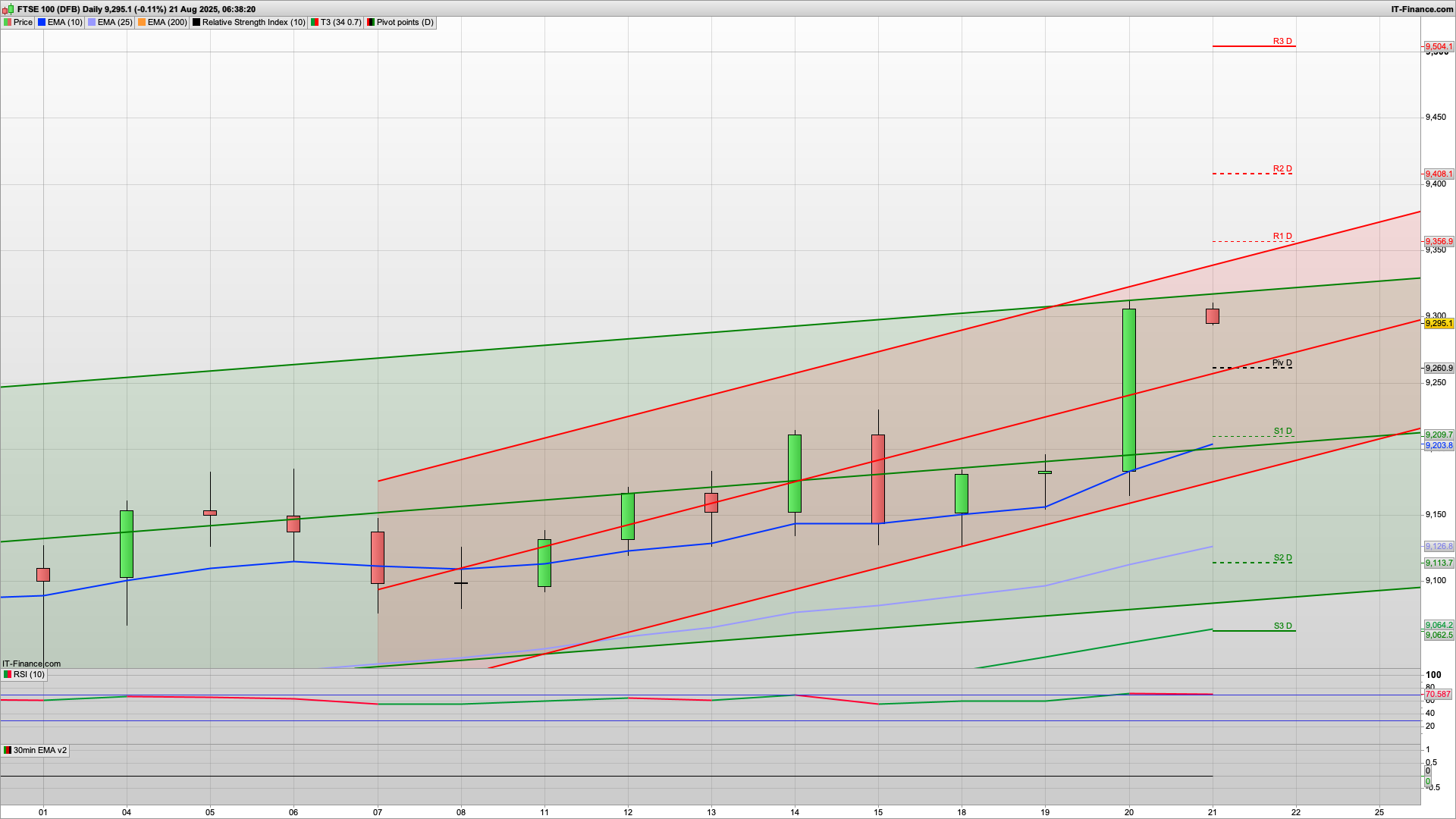Click the IT-Finance.com link at top right
Image resolution: width=1456 pixels, height=819 pixels.
[x=1422, y=9]
